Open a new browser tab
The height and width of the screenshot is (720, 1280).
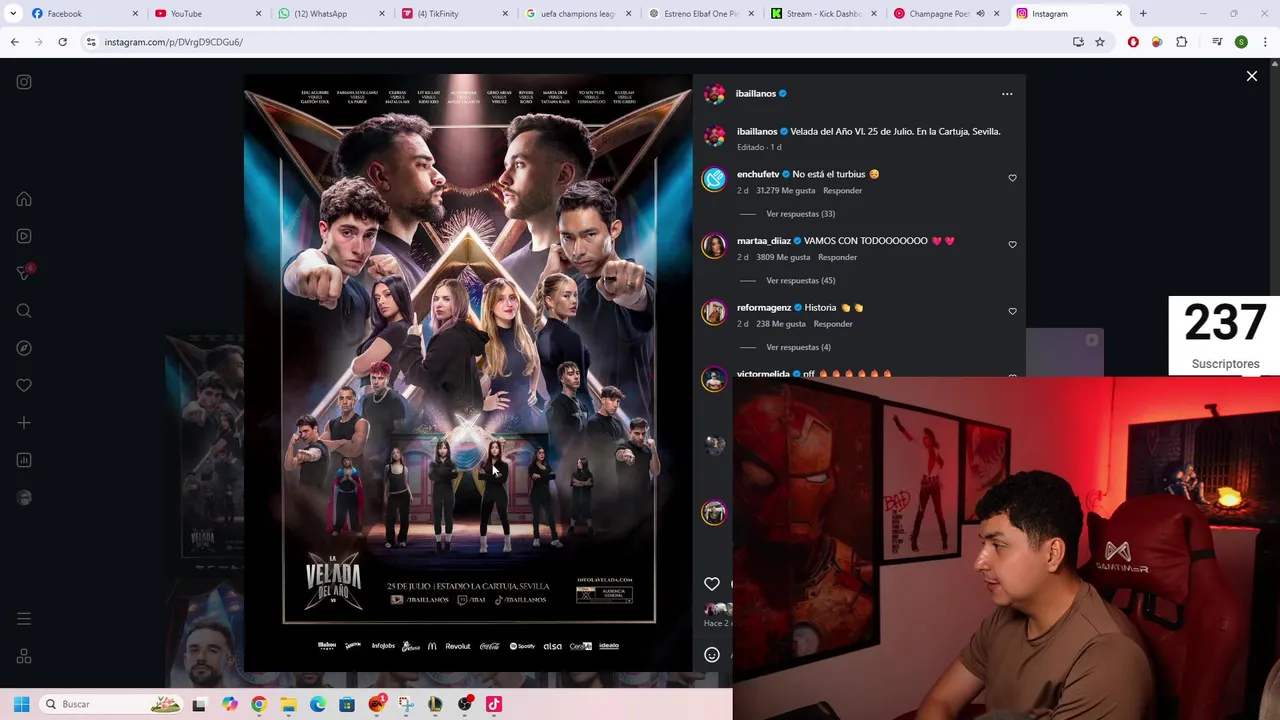pos(1143,14)
